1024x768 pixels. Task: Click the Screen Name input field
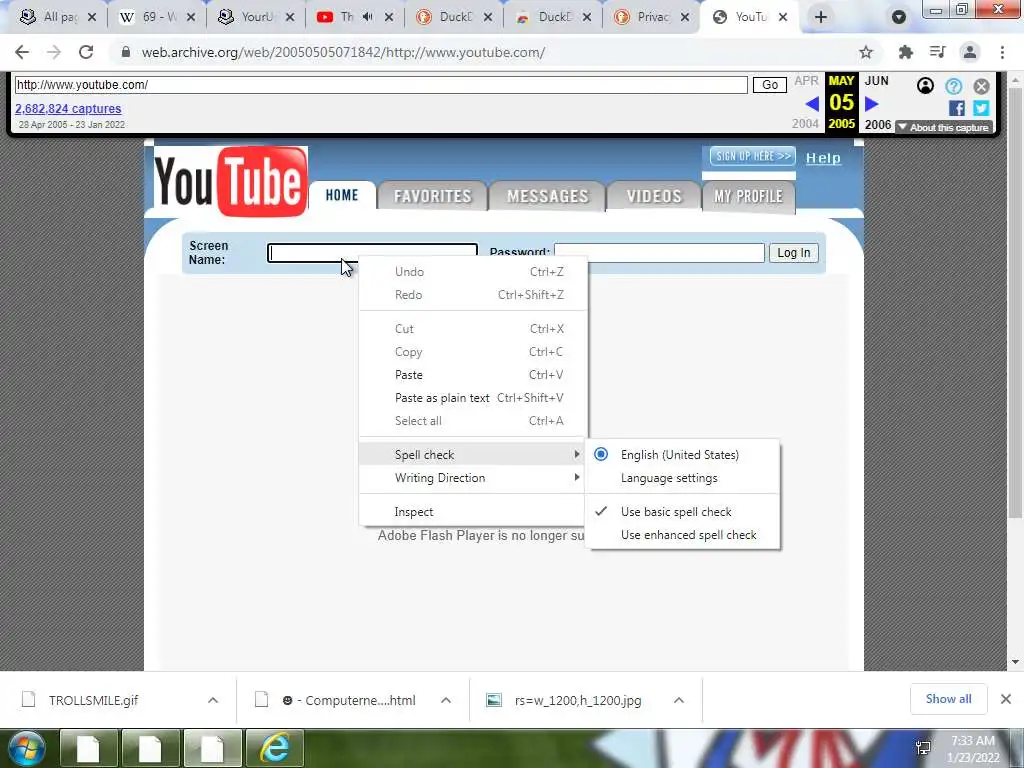[372, 253]
